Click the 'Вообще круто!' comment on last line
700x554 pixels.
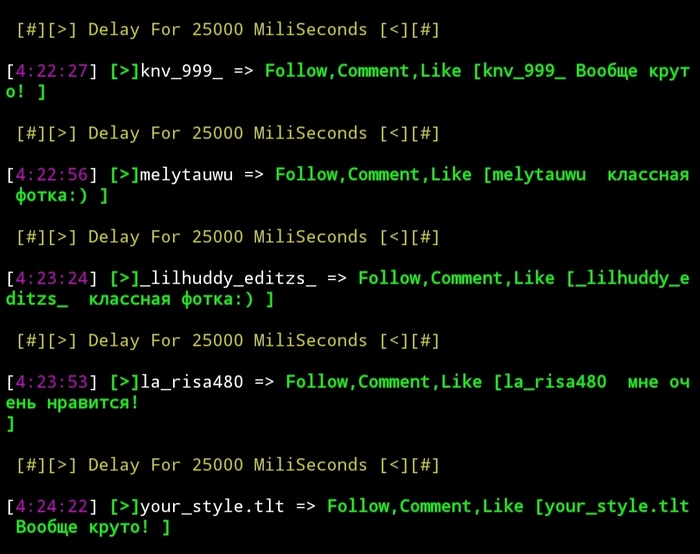(82, 527)
